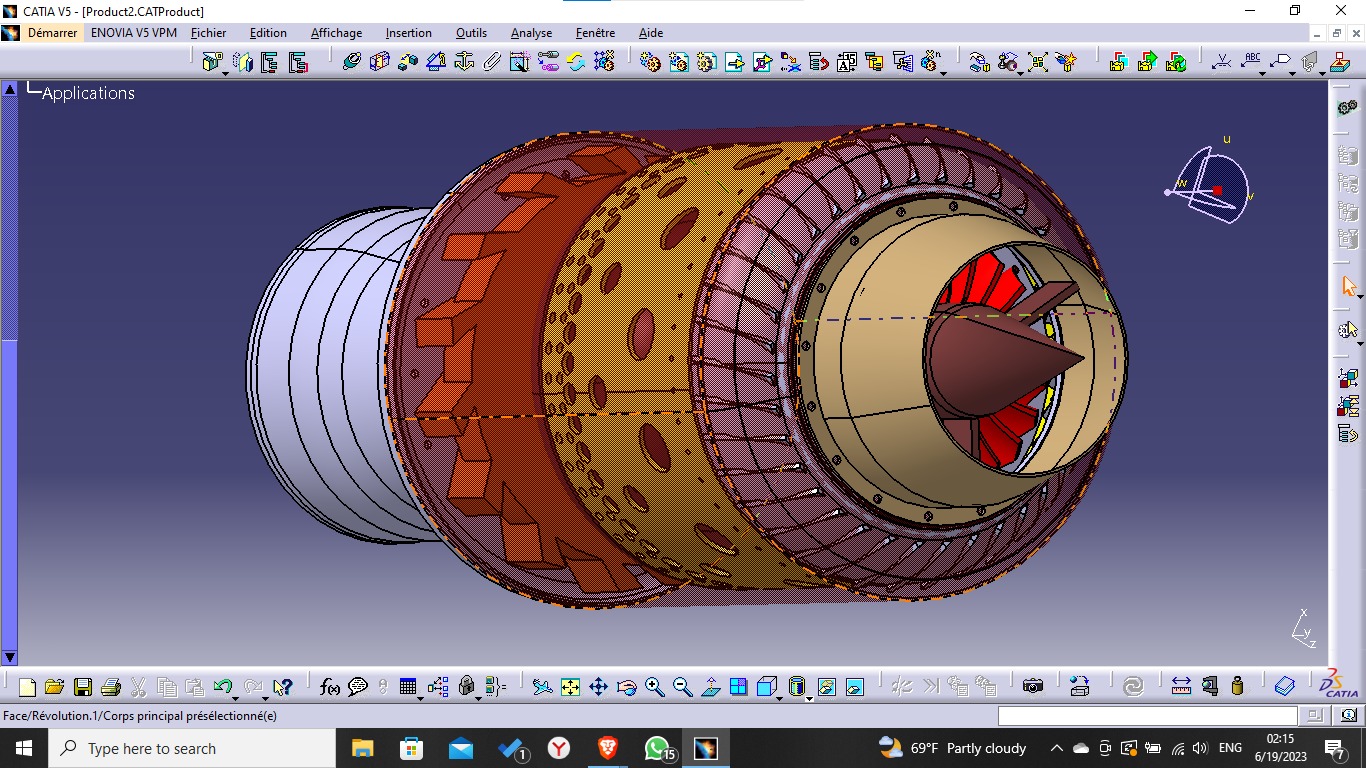
Task: Open the Fenêtre menu
Action: 596,33
